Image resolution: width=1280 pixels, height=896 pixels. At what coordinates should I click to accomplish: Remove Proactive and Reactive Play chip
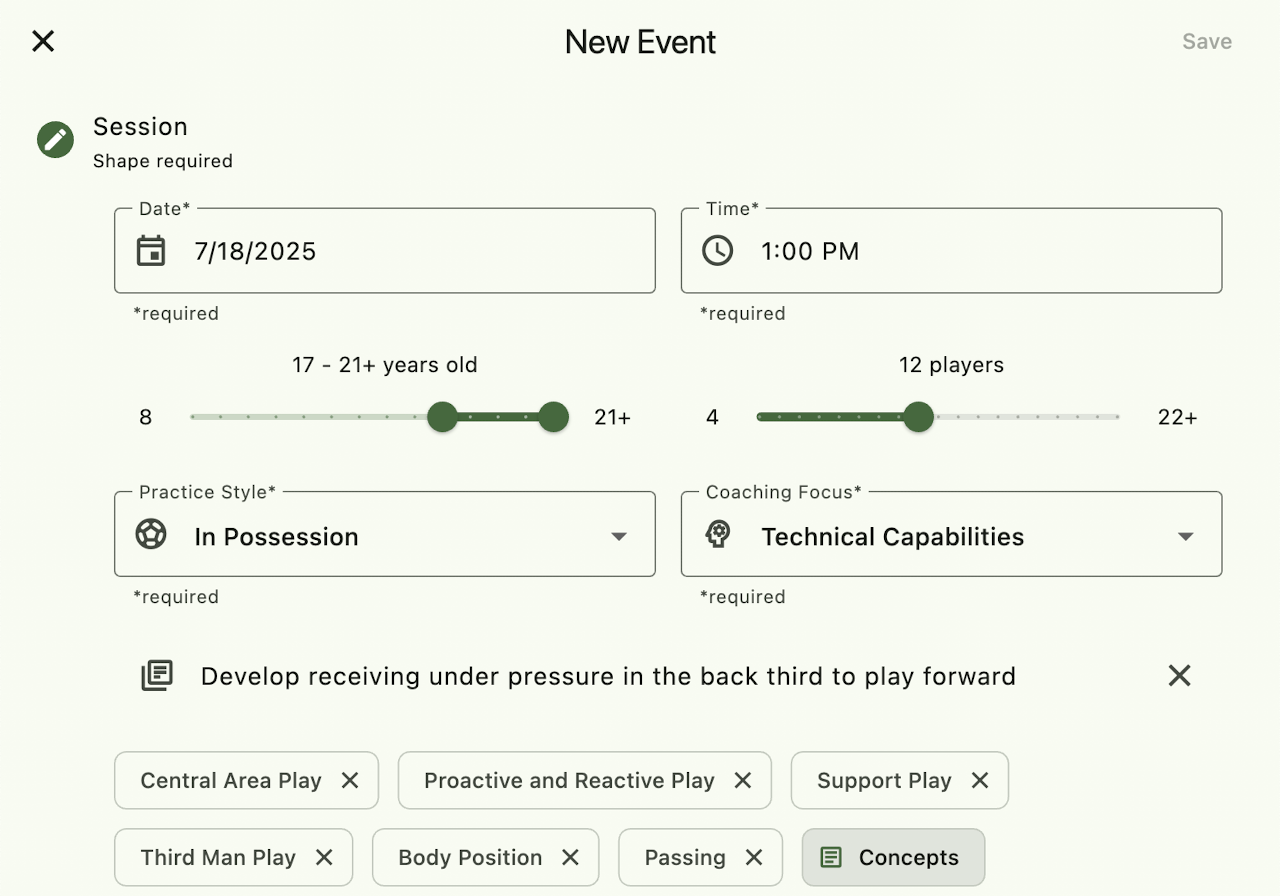click(x=743, y=781)
